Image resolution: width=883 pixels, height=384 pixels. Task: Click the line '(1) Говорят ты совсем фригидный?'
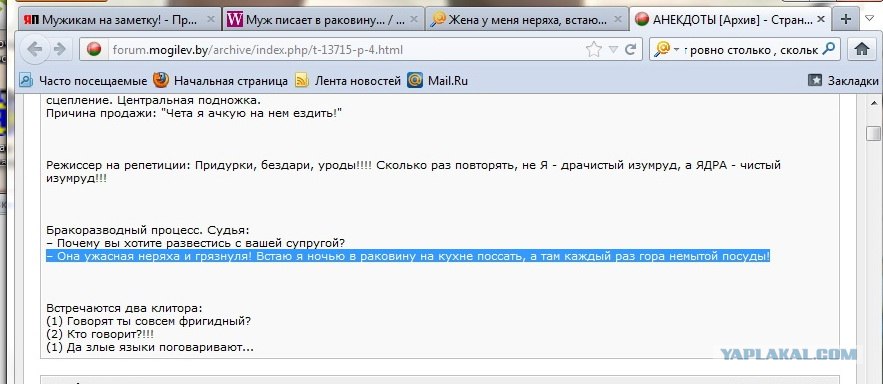click(148, 322)
